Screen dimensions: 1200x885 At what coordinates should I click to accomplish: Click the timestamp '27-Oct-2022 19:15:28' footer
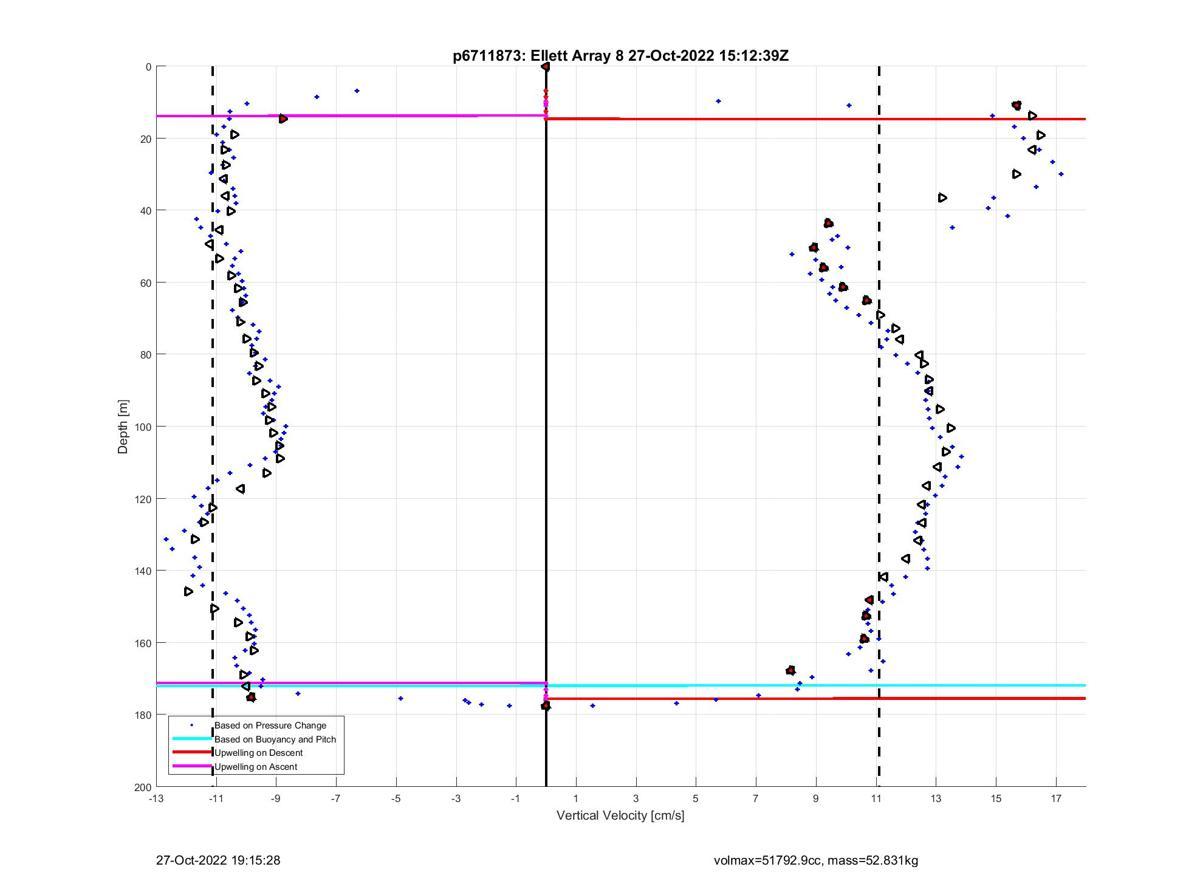click(x=218, y=860)
